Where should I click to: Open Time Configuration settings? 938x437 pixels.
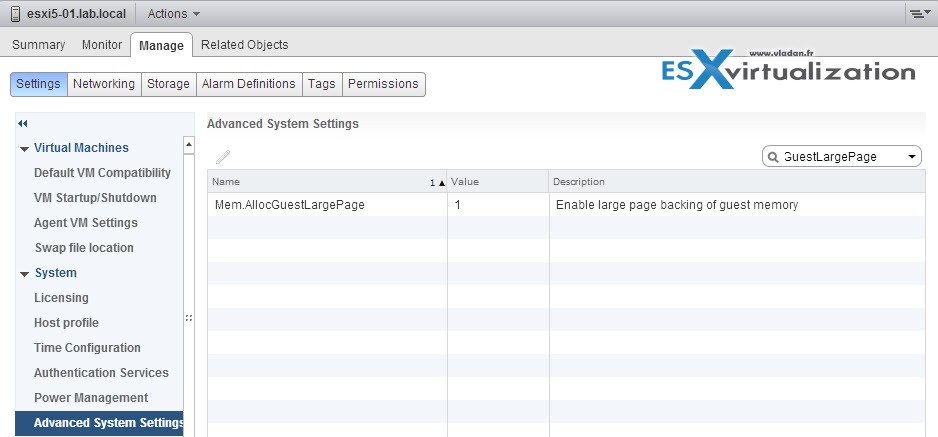(x=87, y=348)
